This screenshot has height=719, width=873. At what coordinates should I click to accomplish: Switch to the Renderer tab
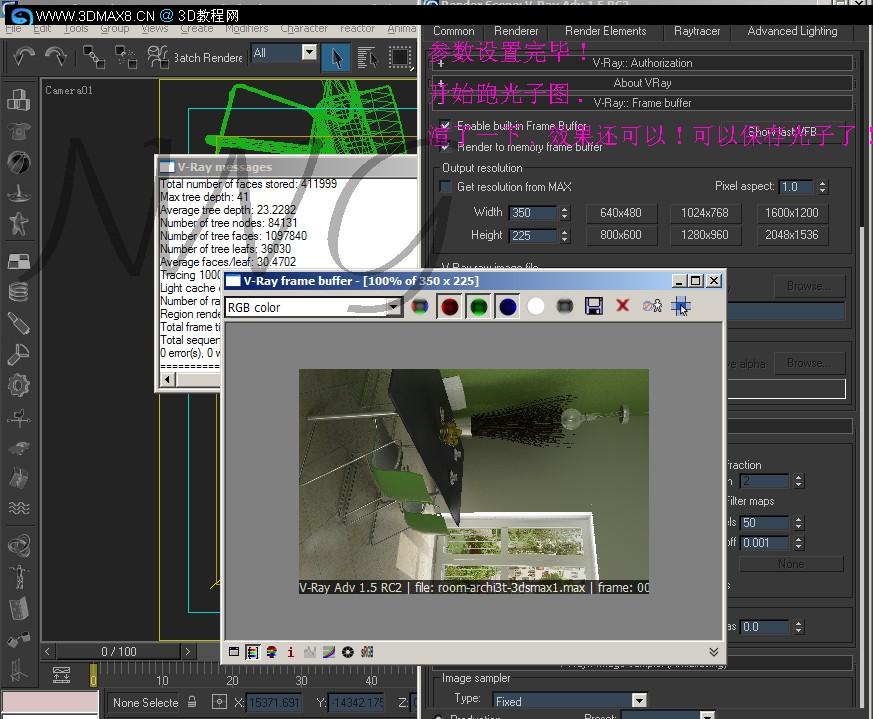tap(516, 31)
